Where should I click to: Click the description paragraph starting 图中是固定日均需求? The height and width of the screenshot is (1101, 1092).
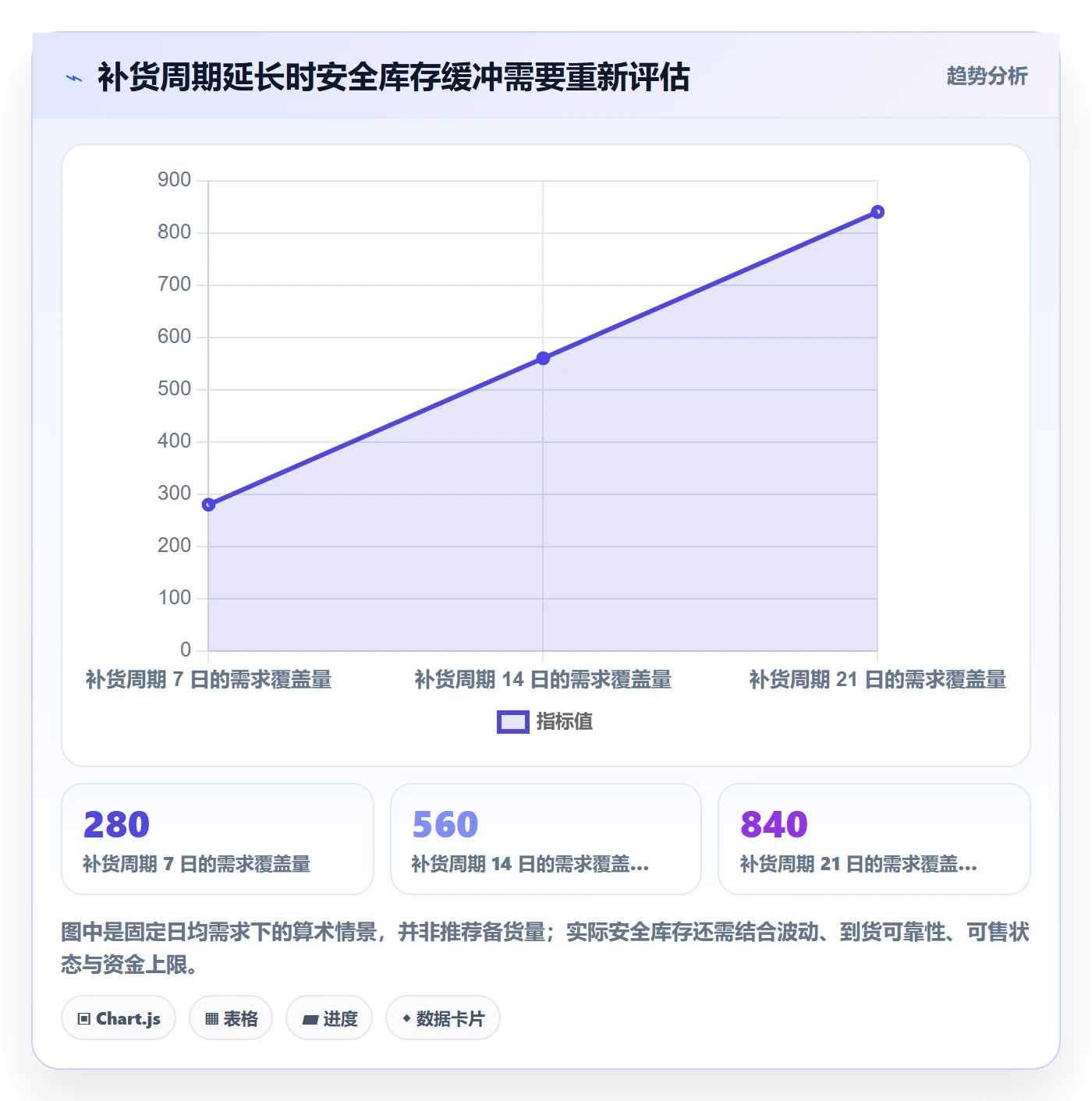coord(545,948)
